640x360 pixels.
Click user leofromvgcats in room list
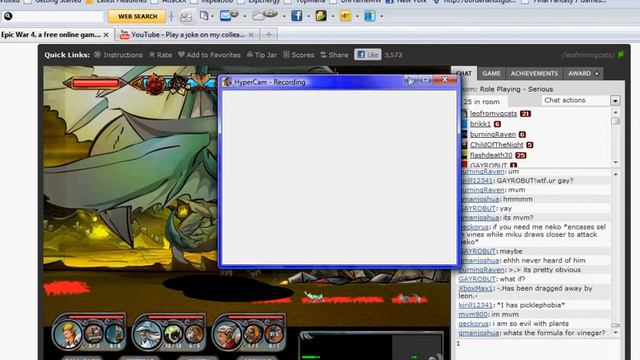pos(493,113)
